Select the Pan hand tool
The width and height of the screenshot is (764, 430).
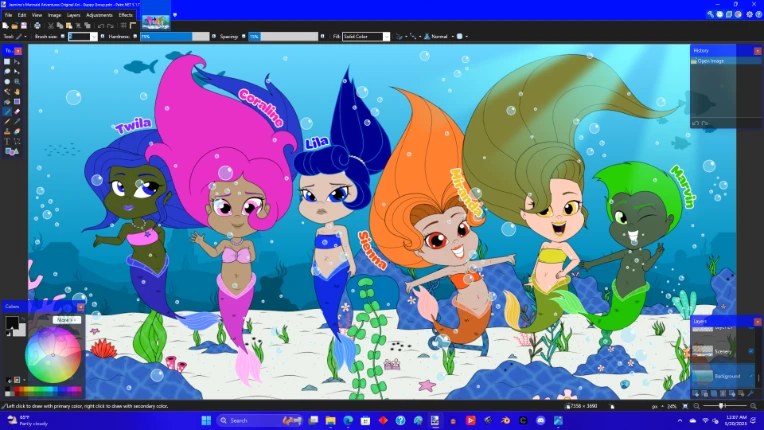(17, 92)
